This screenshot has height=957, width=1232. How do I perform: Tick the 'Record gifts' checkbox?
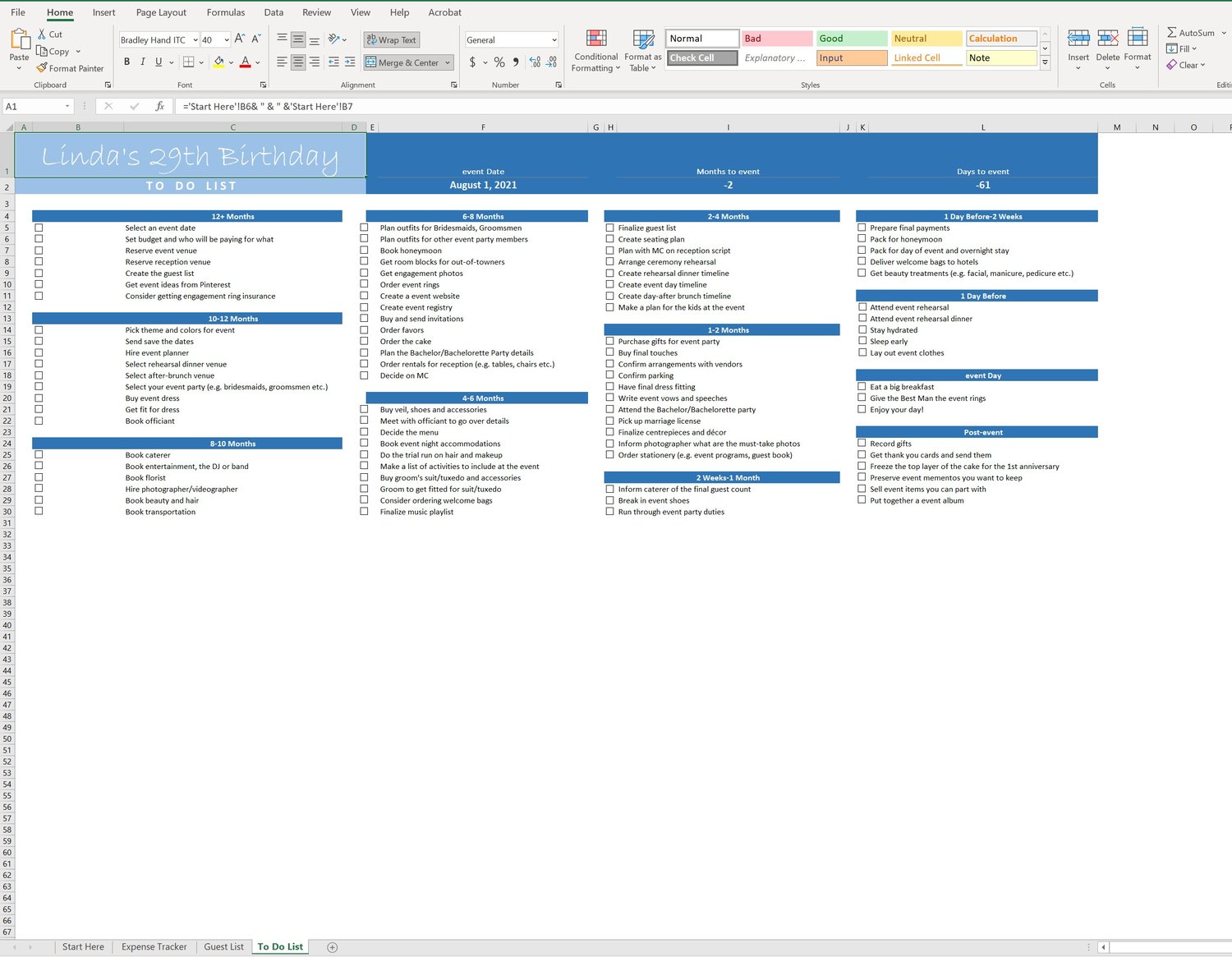click(x=862, y=443)
